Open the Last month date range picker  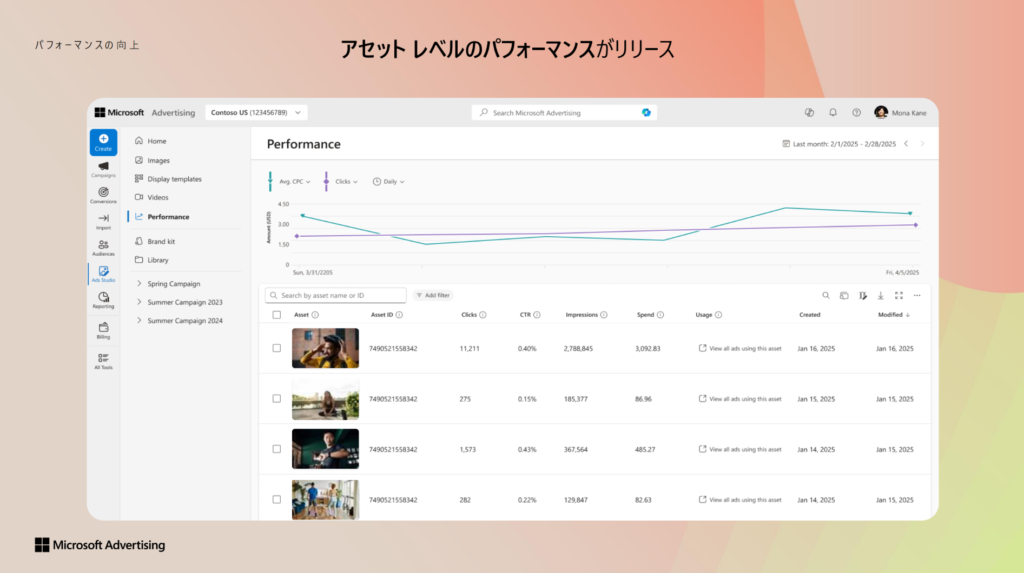coord(839,144)
